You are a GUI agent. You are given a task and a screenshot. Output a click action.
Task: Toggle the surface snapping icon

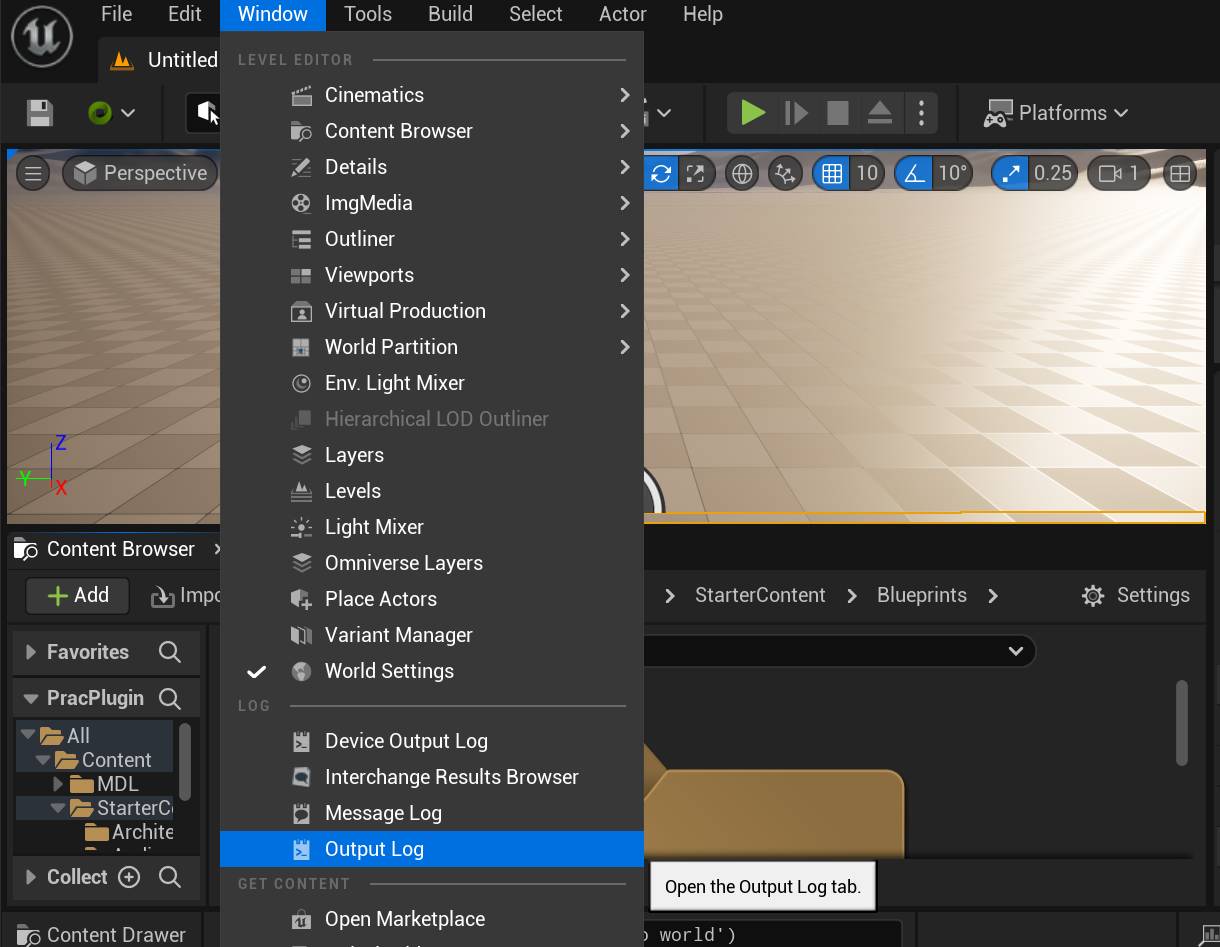(785, 174)
